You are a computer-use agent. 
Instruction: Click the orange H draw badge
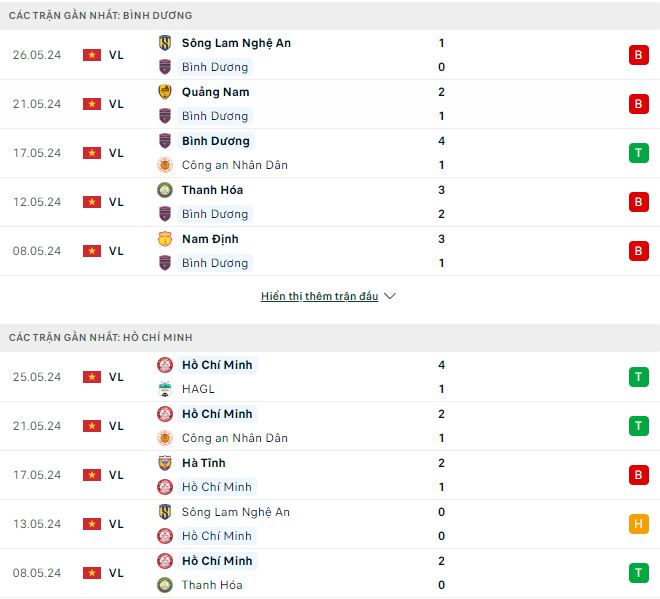tap(639, 524)
